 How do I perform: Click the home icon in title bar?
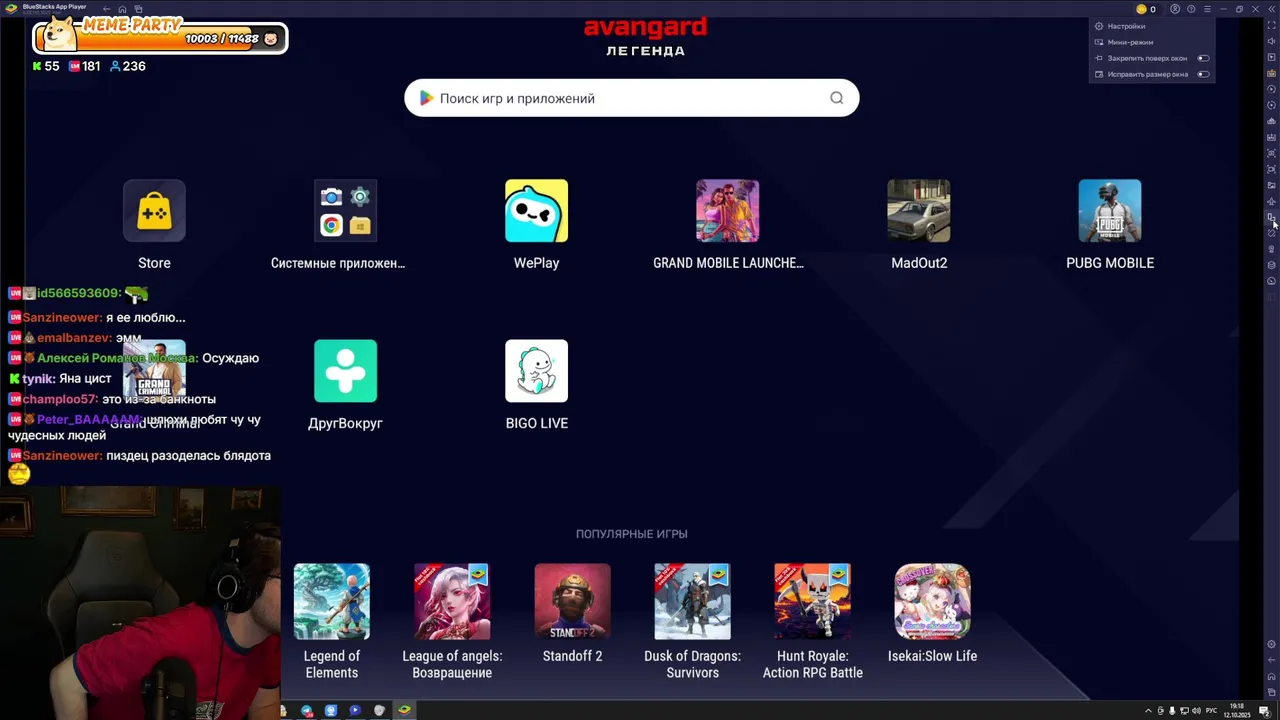click(123, 9)
